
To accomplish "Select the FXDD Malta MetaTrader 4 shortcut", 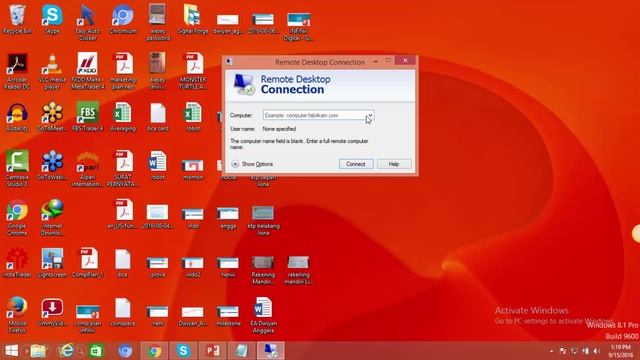I will [x=88, y=71].
